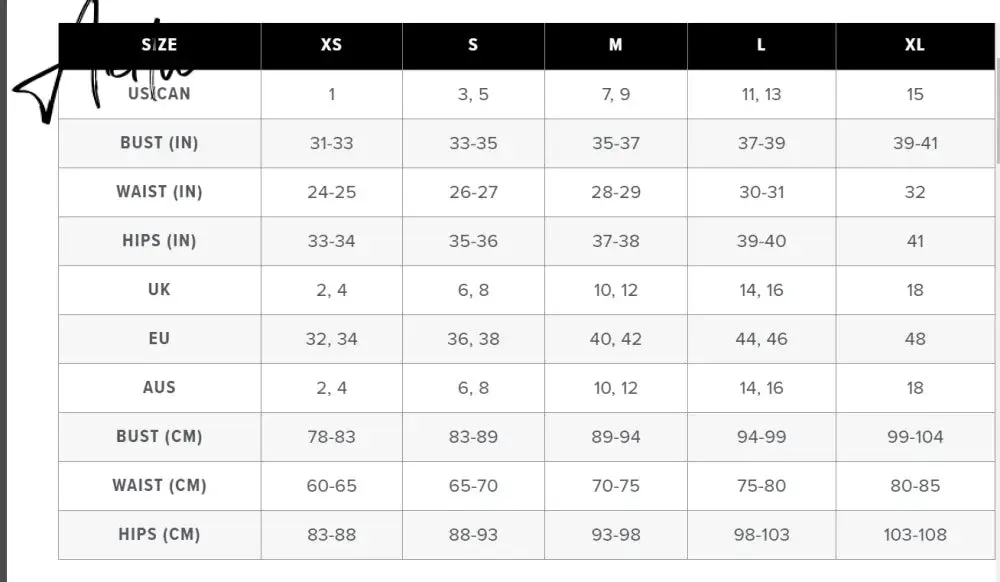The width and height of the screenshot is (1000, 582).
Task: Click the EU row label
Action: (x=159, y=338)
